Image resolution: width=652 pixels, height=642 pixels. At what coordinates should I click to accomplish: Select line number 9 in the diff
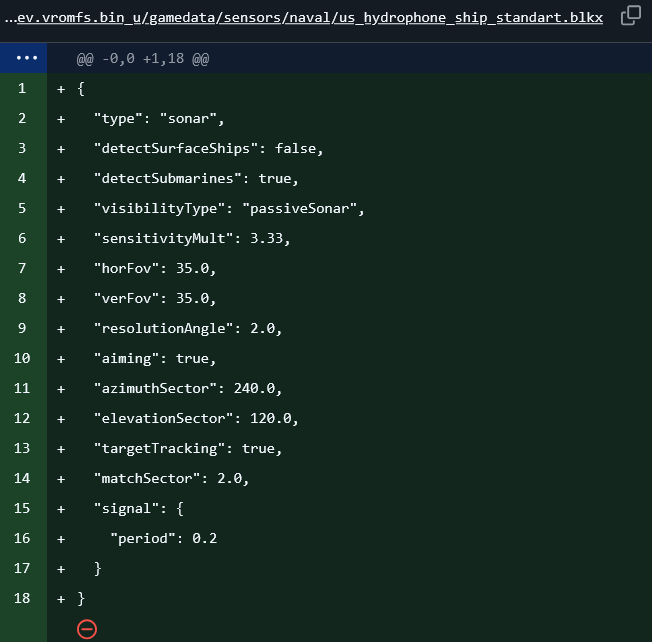pos(23,329)
